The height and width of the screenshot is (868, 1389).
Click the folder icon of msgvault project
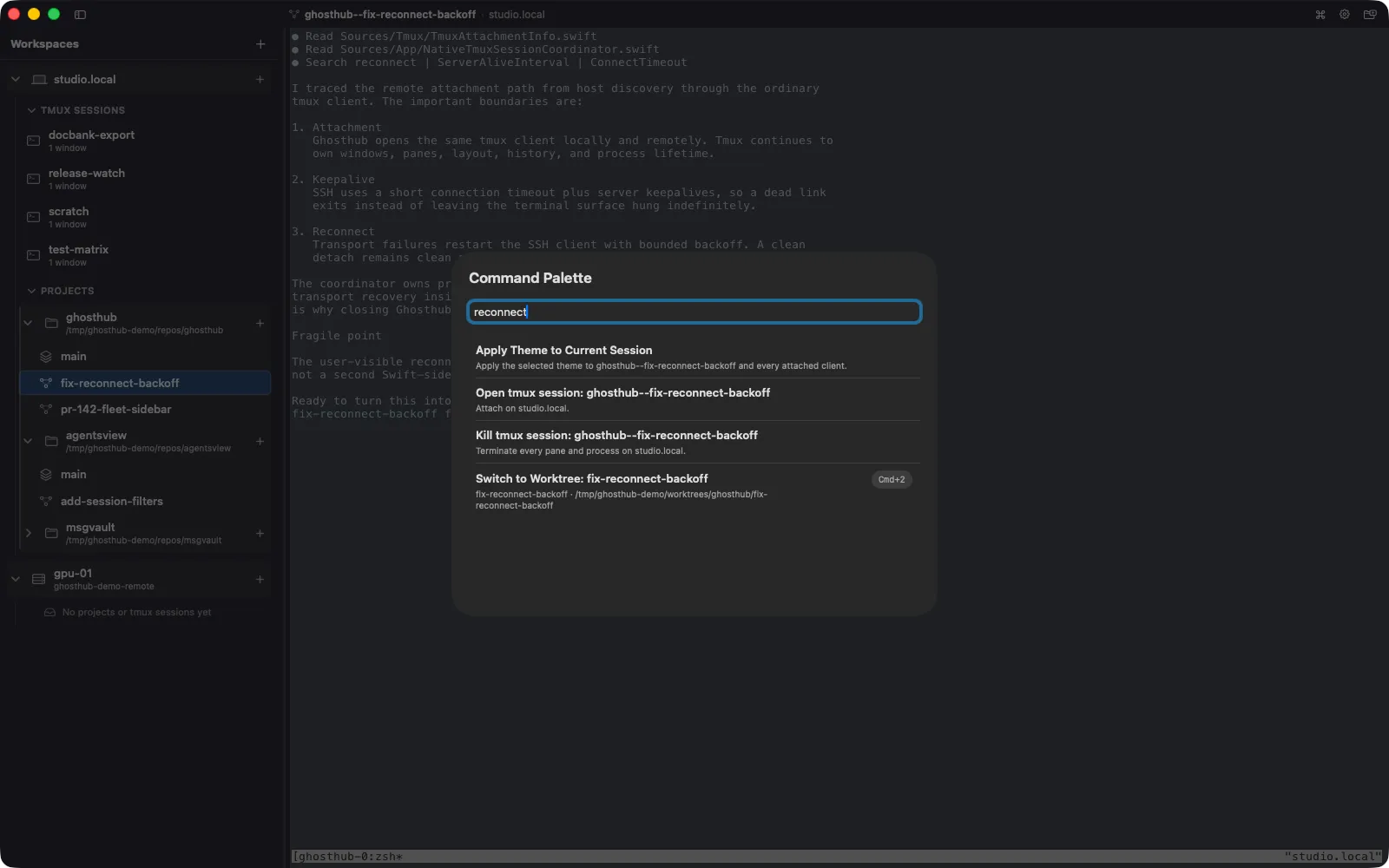point(51,533)
